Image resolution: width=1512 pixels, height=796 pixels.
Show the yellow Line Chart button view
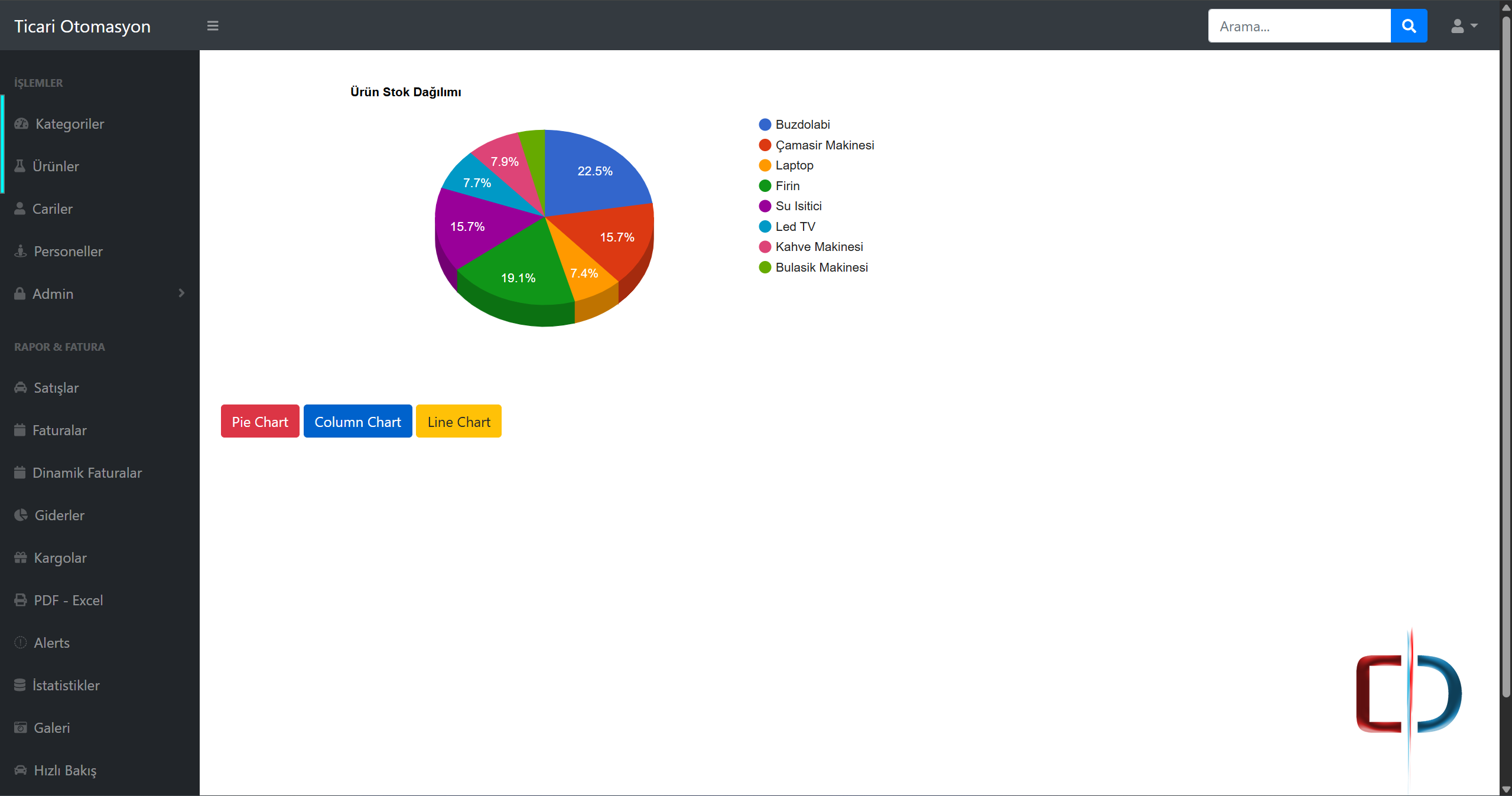click(x=459, y=422)
